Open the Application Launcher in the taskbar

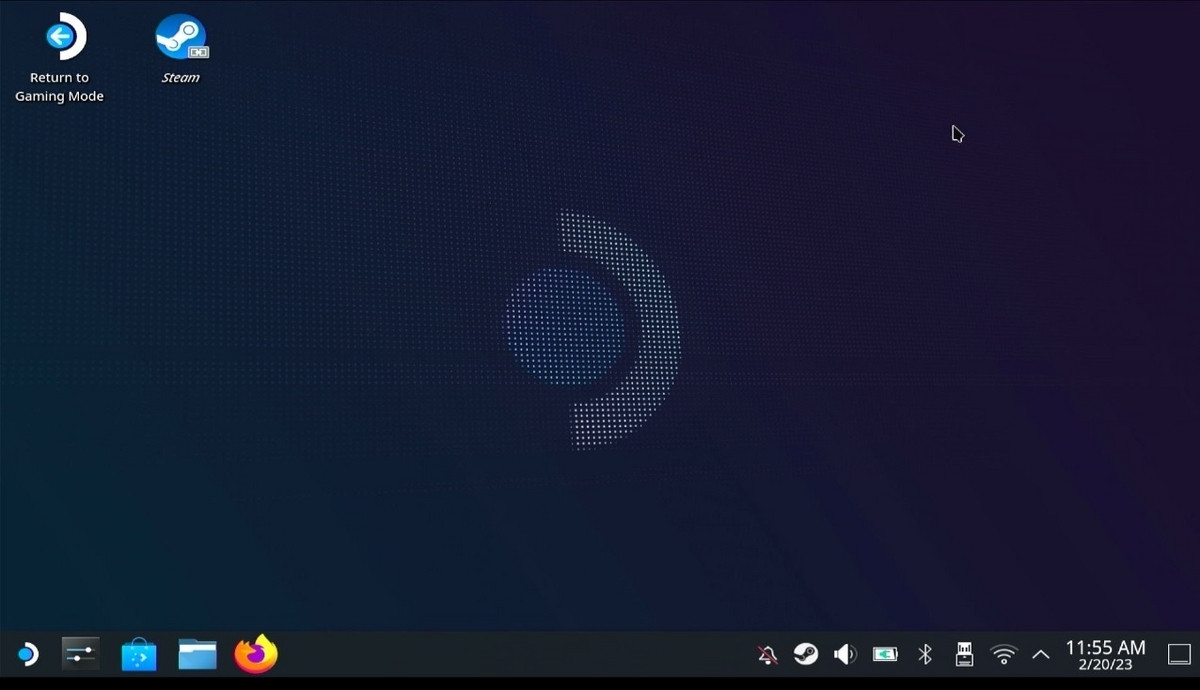point(27,655)
